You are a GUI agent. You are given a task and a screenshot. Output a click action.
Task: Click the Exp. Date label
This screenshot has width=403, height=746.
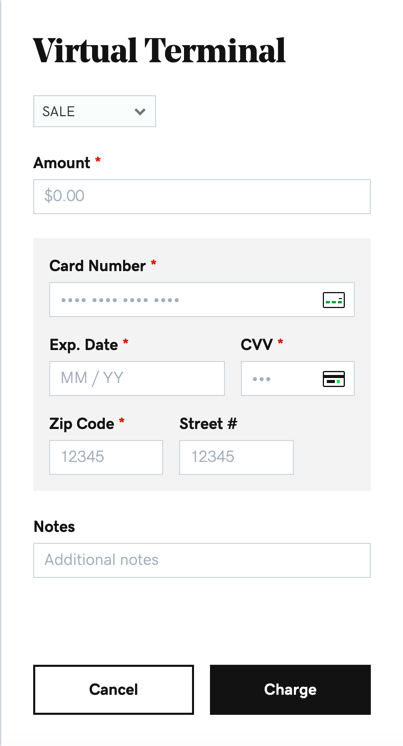tap(84, 344)
